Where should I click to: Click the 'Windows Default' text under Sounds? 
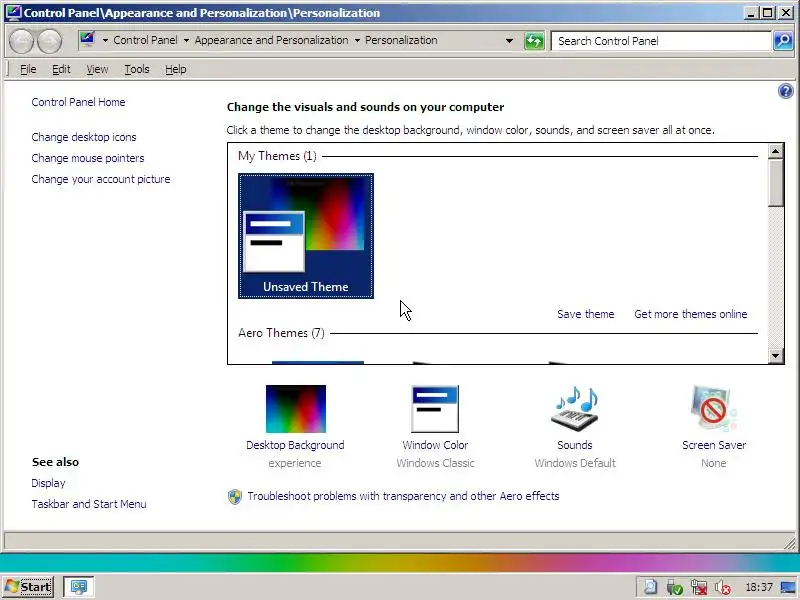575,463
